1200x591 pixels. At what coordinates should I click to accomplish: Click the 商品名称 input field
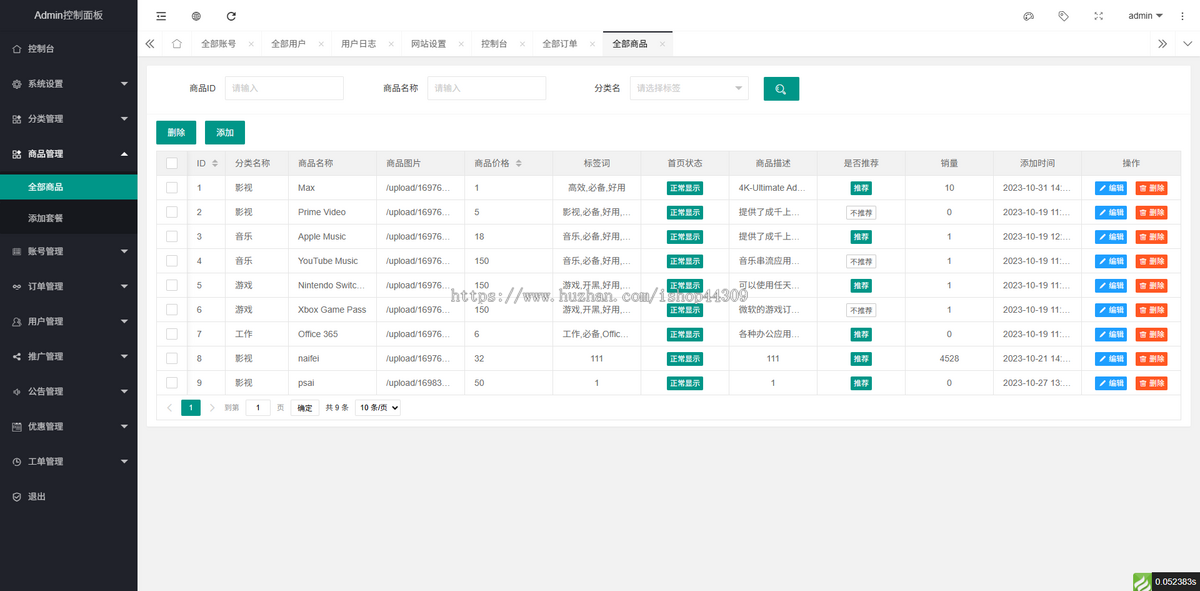[487, 88]
